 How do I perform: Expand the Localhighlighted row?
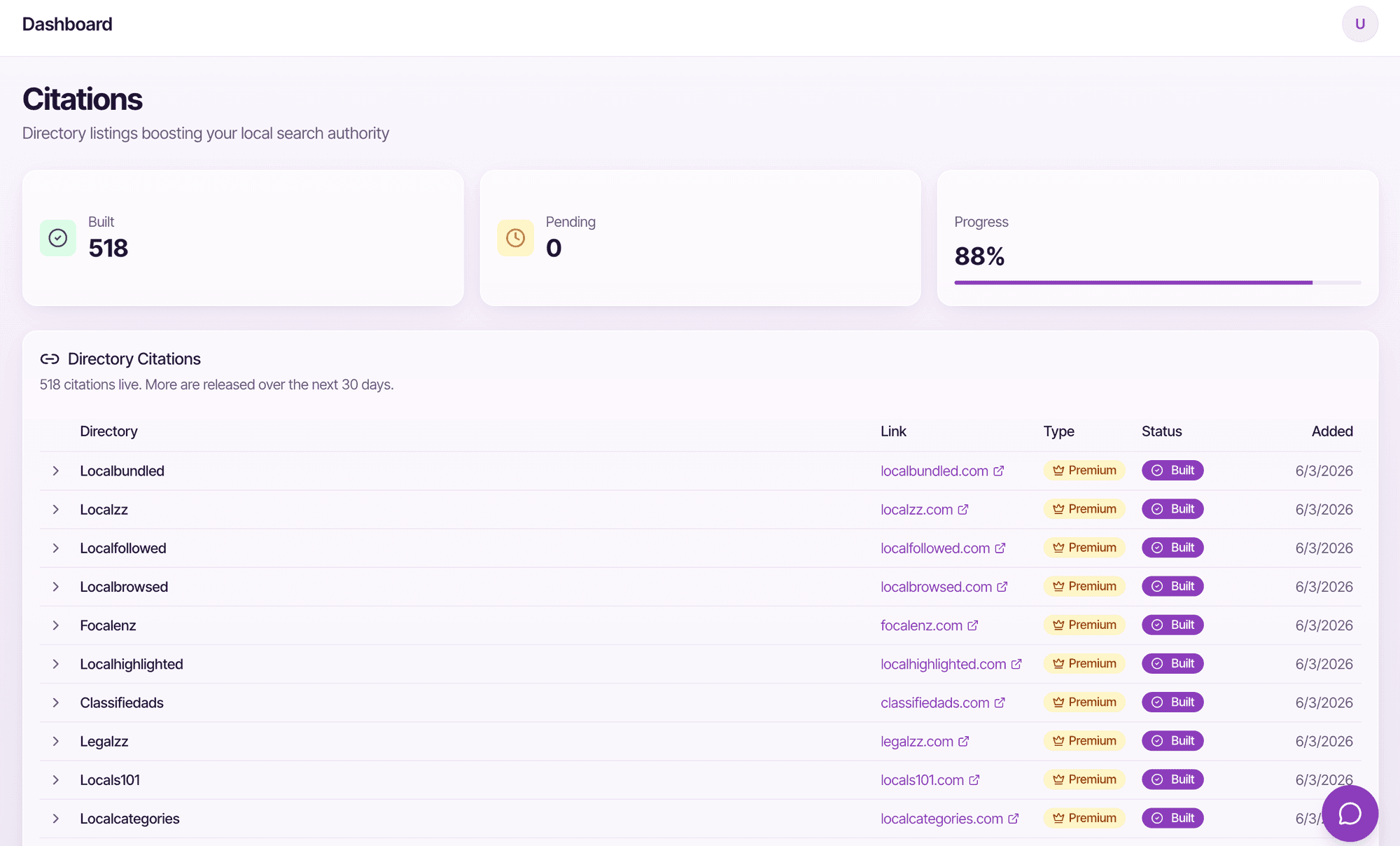click(x=55, y=663)
